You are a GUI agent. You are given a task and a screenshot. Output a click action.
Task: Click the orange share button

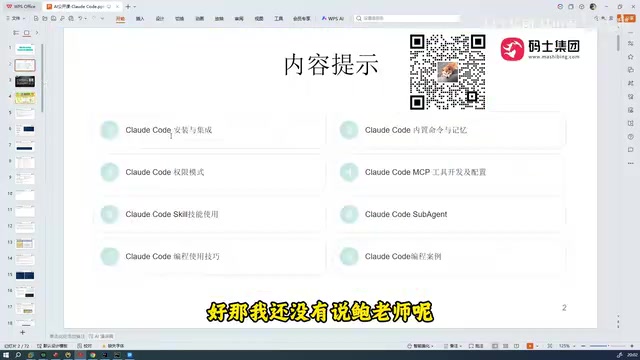[626, 18]
